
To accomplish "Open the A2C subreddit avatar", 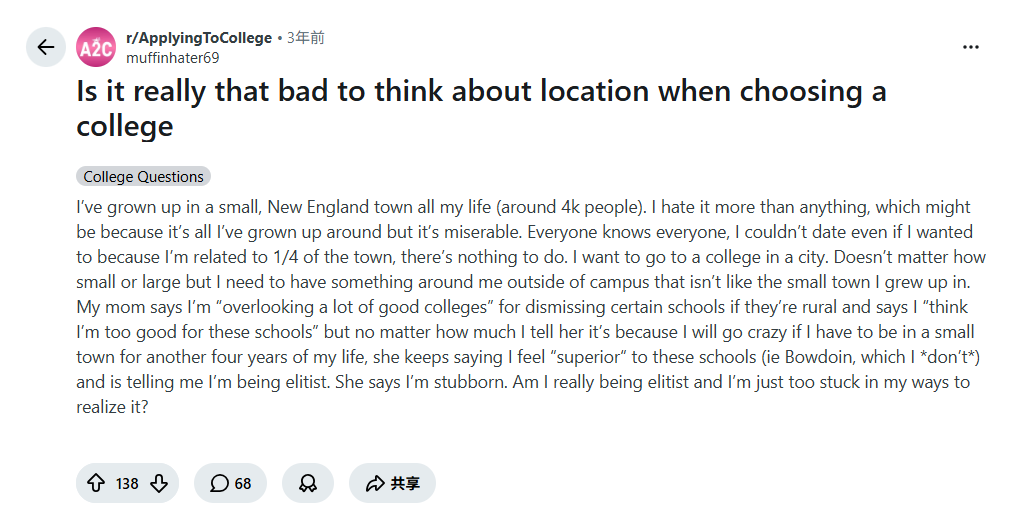I will point(96,47).
